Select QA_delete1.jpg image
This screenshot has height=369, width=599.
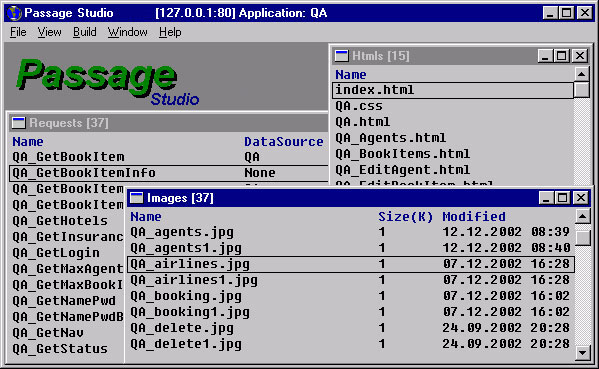pyautogui.click(x=351, y=344)
